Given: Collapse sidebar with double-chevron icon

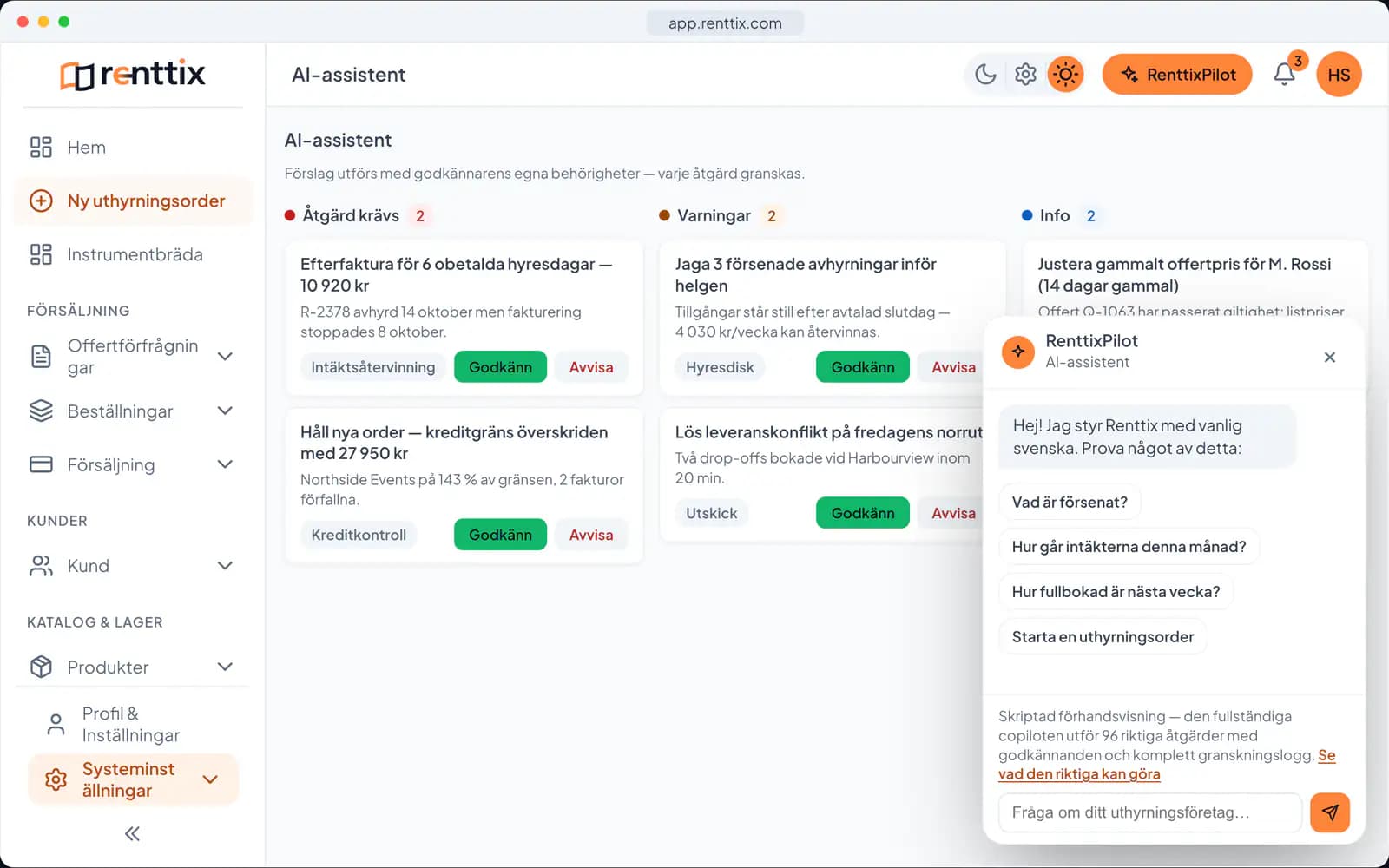Looking at the screenshot, I should click(x=132, y=833).
